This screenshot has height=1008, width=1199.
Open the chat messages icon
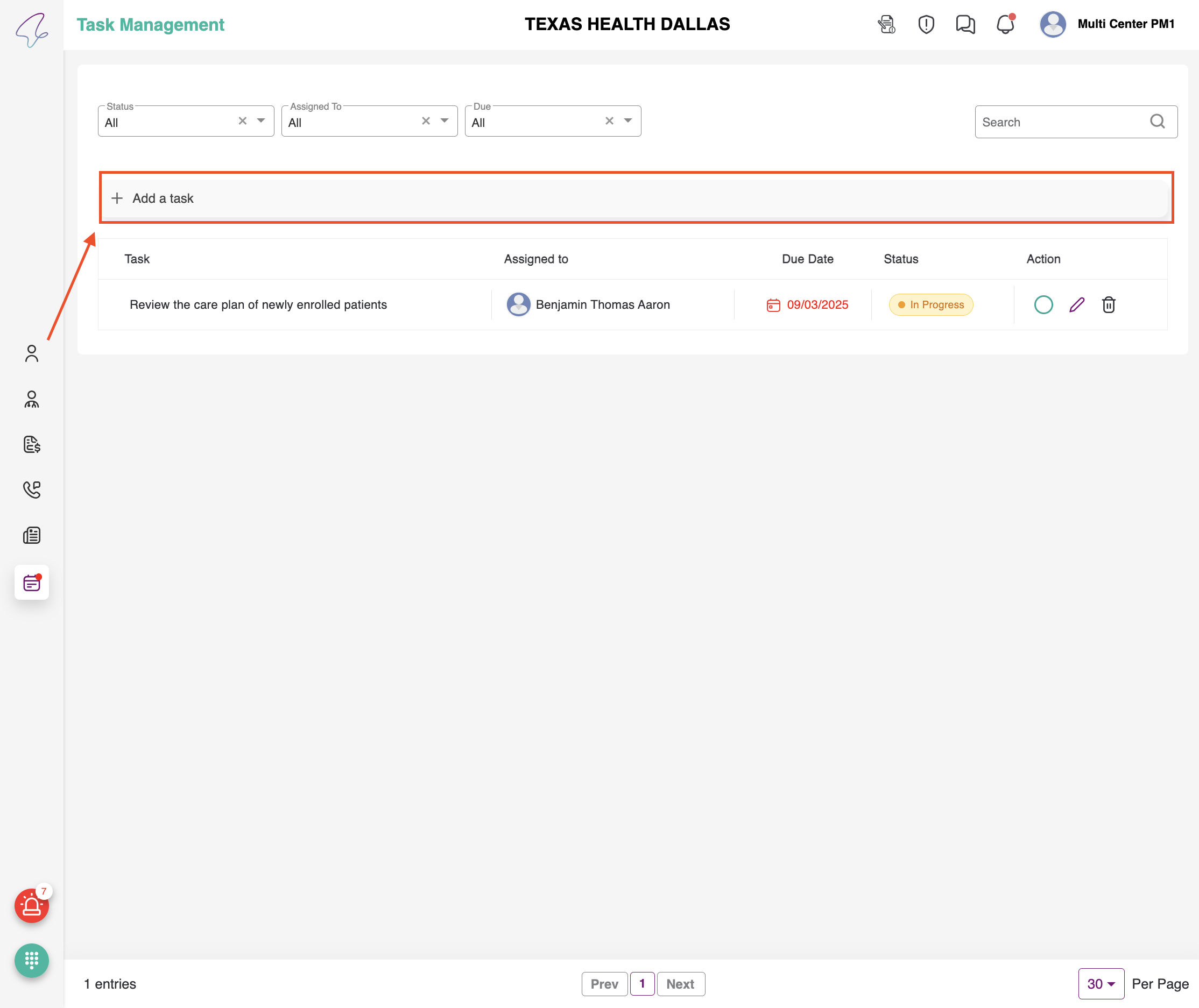[x=965, y=25]
